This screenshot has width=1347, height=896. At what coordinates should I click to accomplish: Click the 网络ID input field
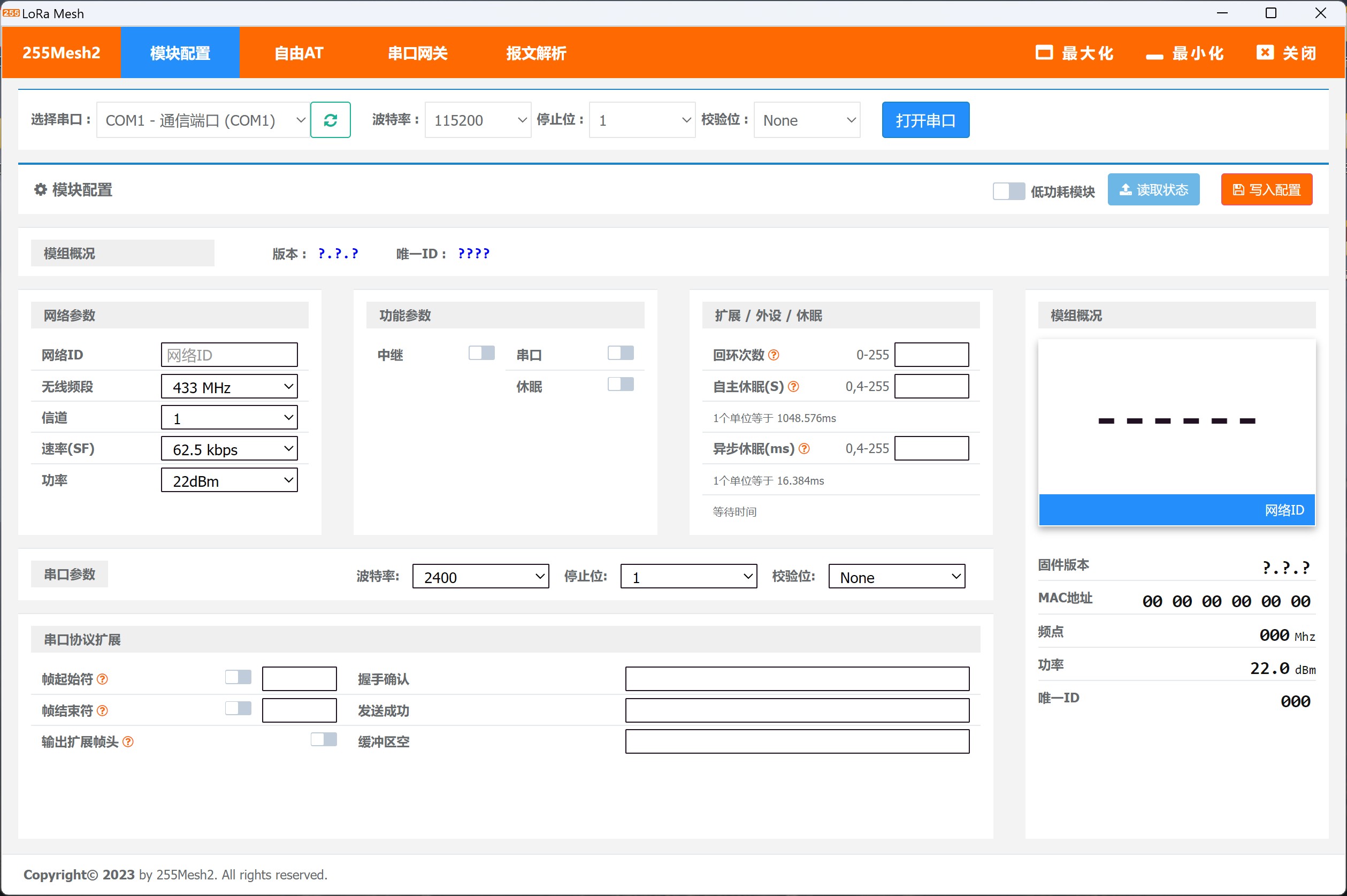coord(229,355)
